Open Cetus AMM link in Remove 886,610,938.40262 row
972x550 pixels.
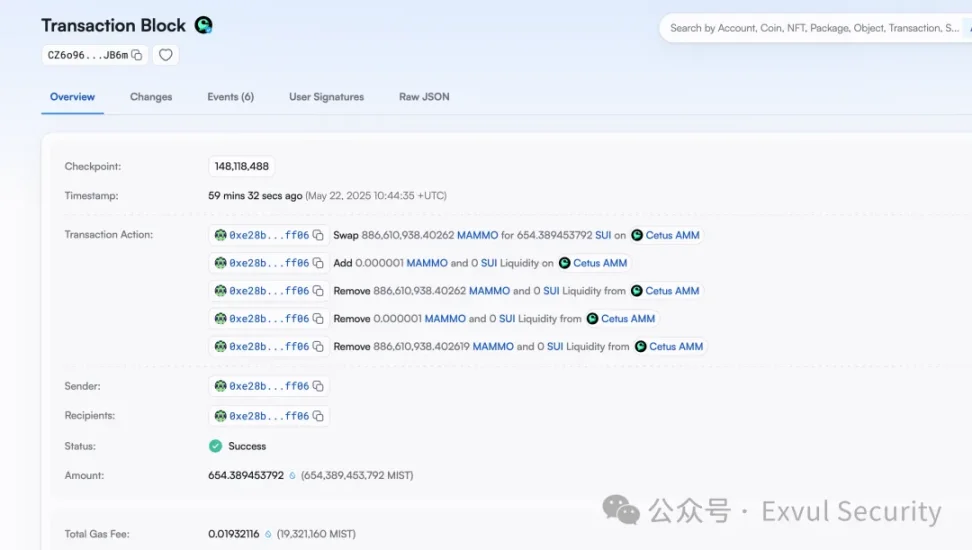(x=672, y=291)
